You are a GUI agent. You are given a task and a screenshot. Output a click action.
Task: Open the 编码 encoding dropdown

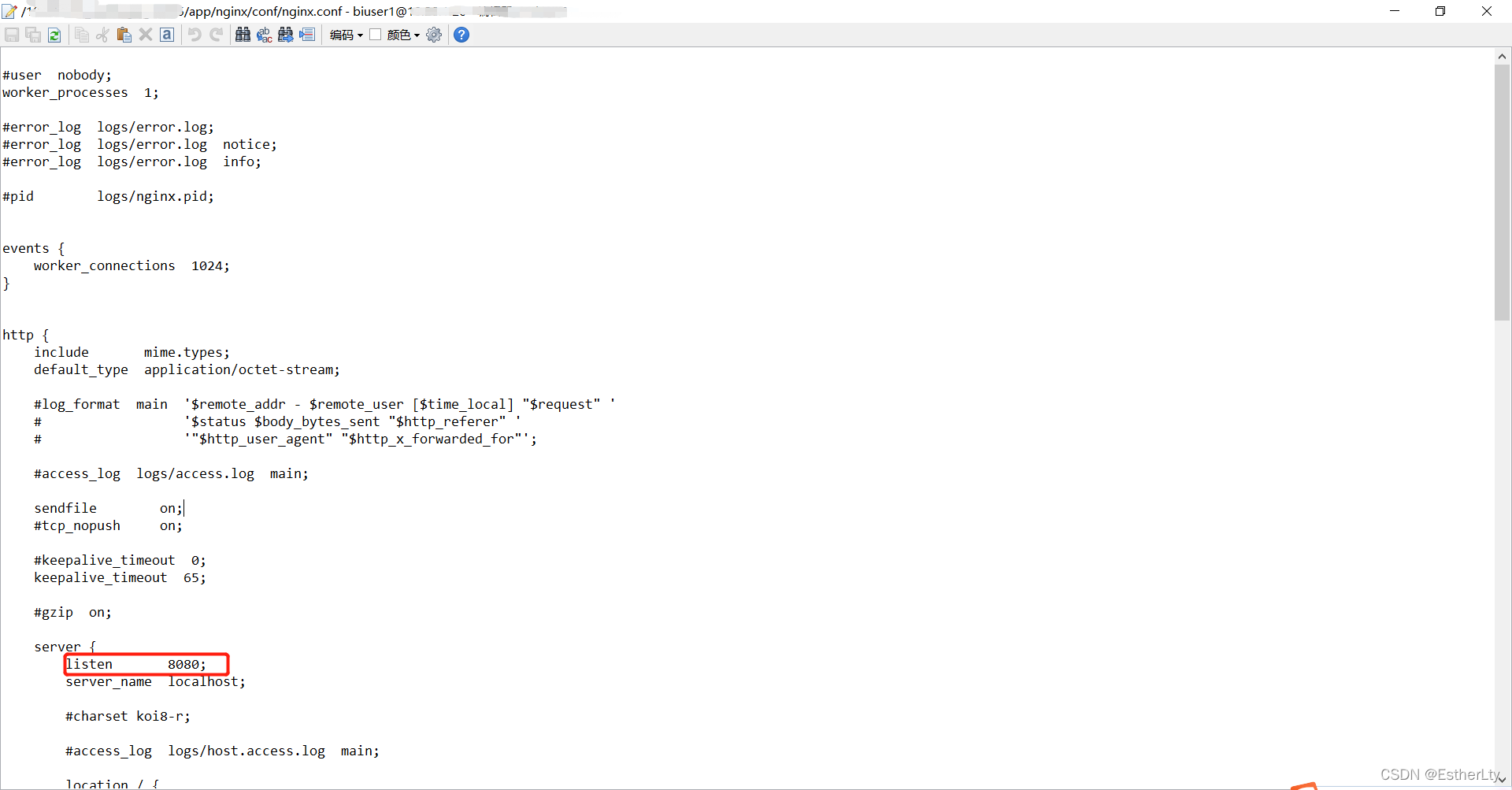pyautogui.click(x=346, y=35)
